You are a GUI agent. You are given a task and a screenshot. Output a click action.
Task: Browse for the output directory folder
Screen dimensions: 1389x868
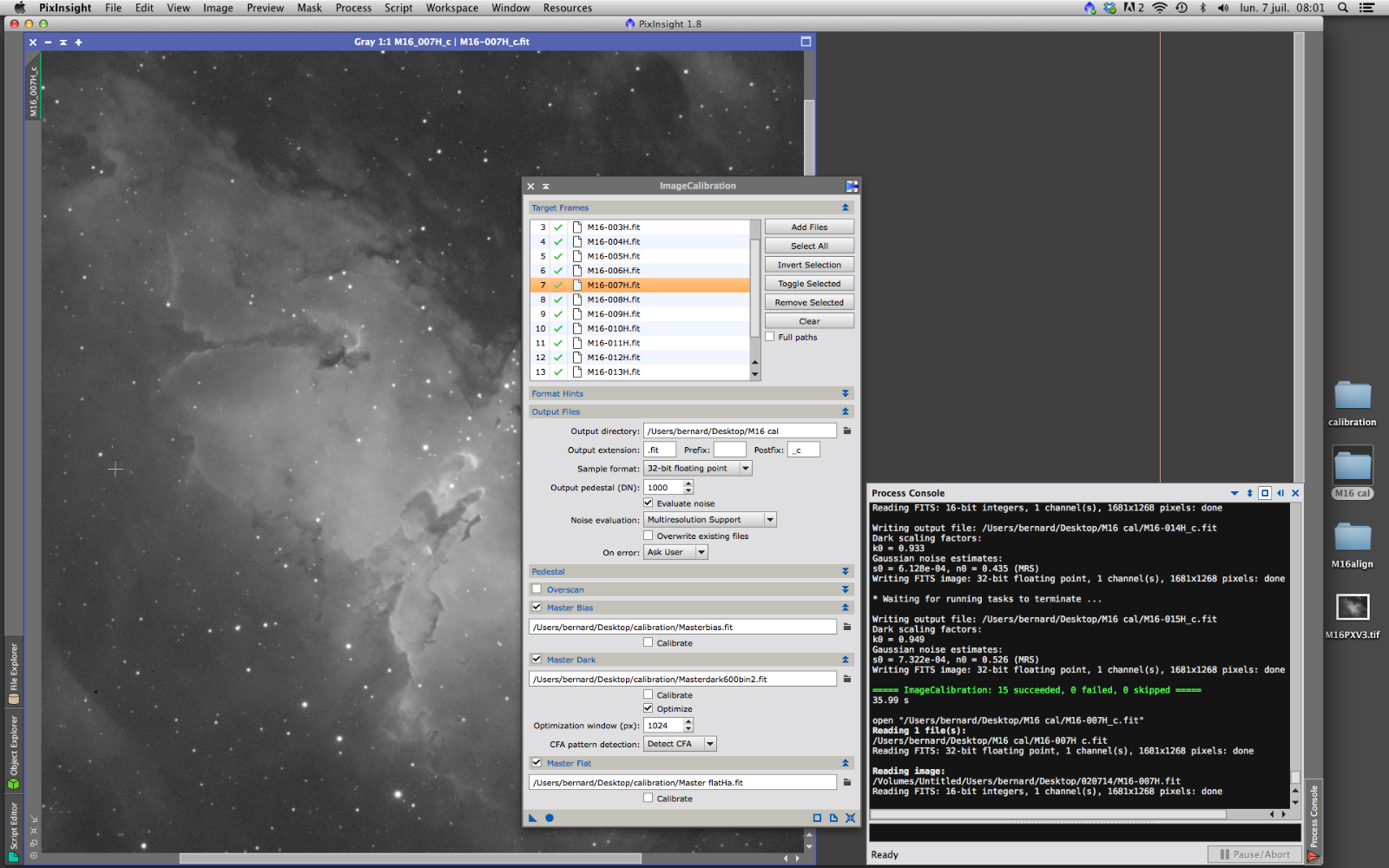tap(847, 431)
